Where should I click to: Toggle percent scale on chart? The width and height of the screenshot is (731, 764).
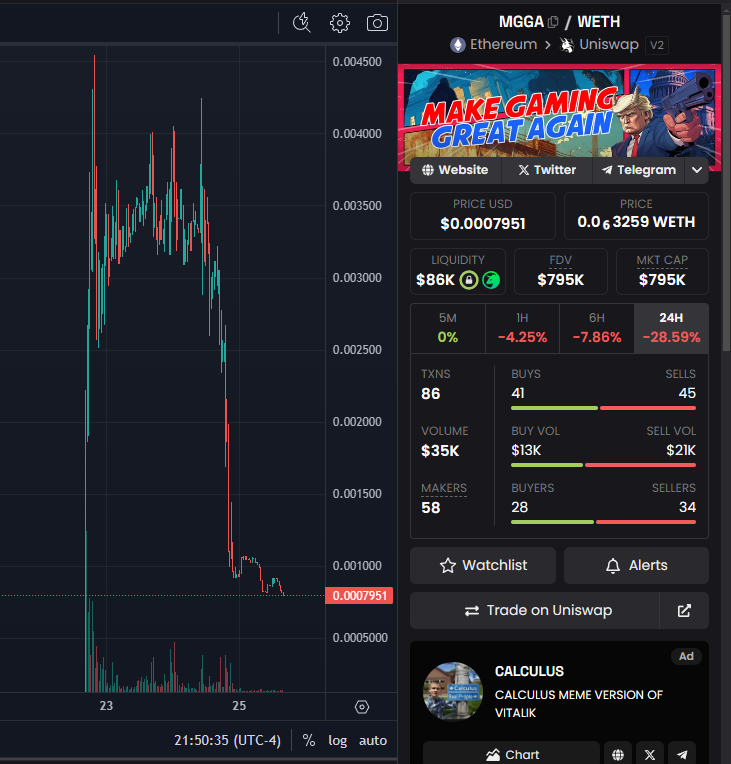coord(309,741)
